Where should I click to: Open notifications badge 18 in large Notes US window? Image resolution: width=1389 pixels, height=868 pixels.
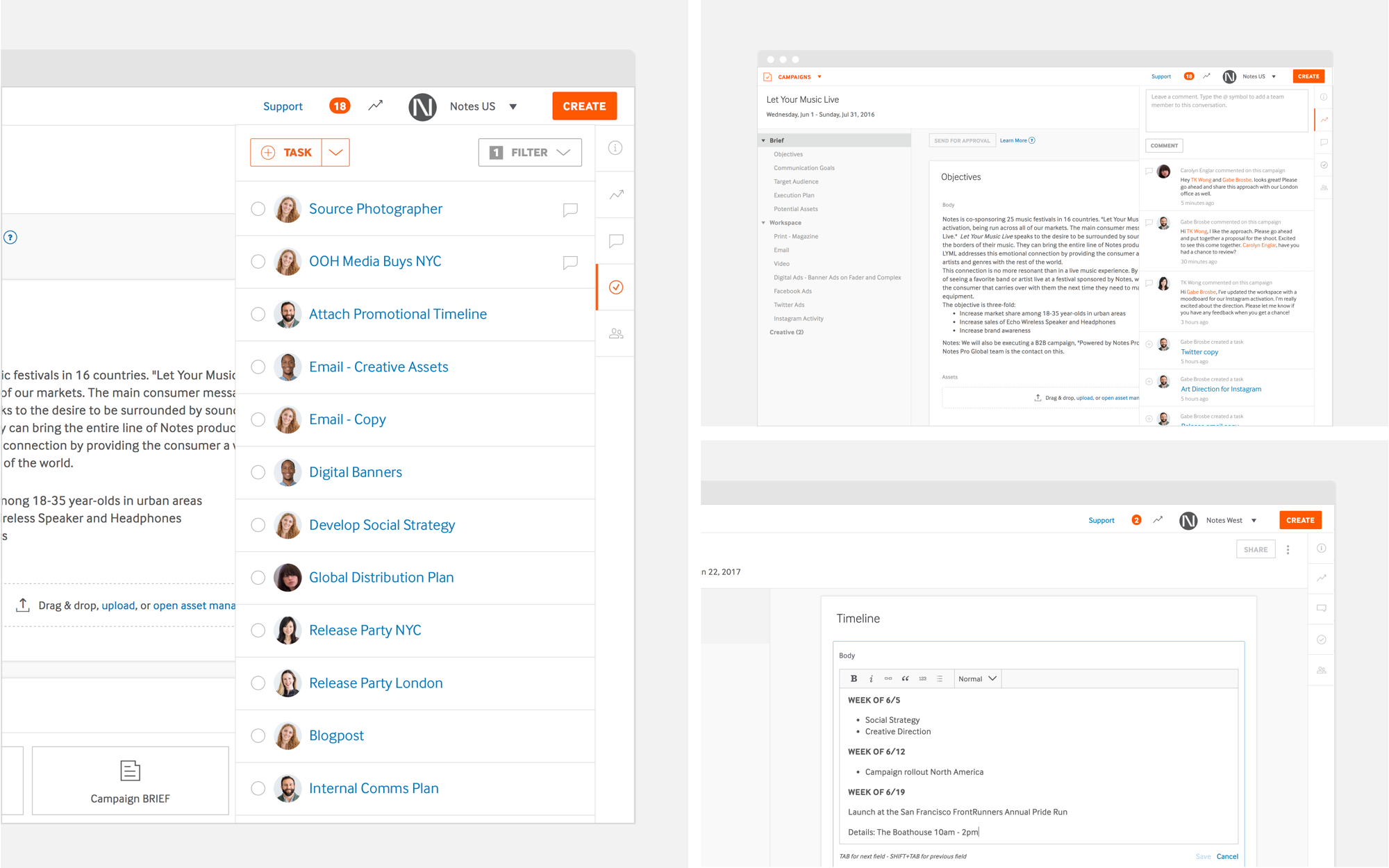point(339,106)
